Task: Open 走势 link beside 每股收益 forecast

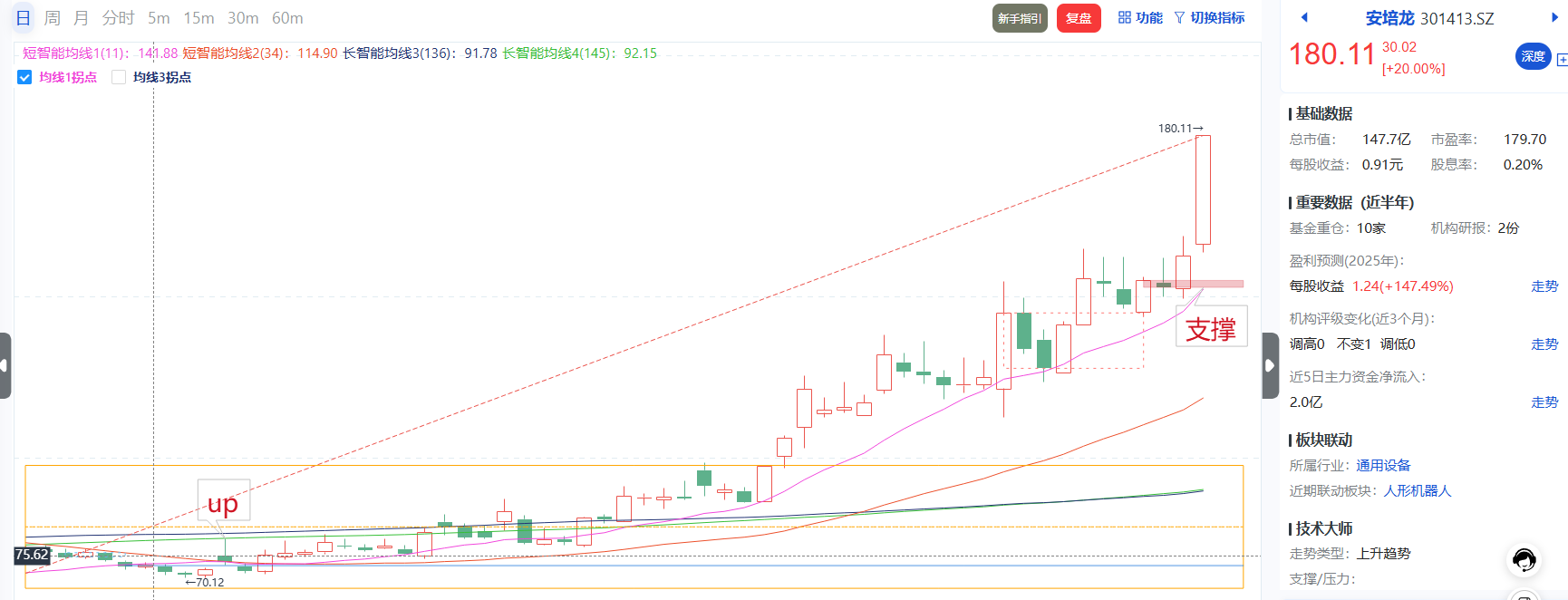Action: (1544, 285)
